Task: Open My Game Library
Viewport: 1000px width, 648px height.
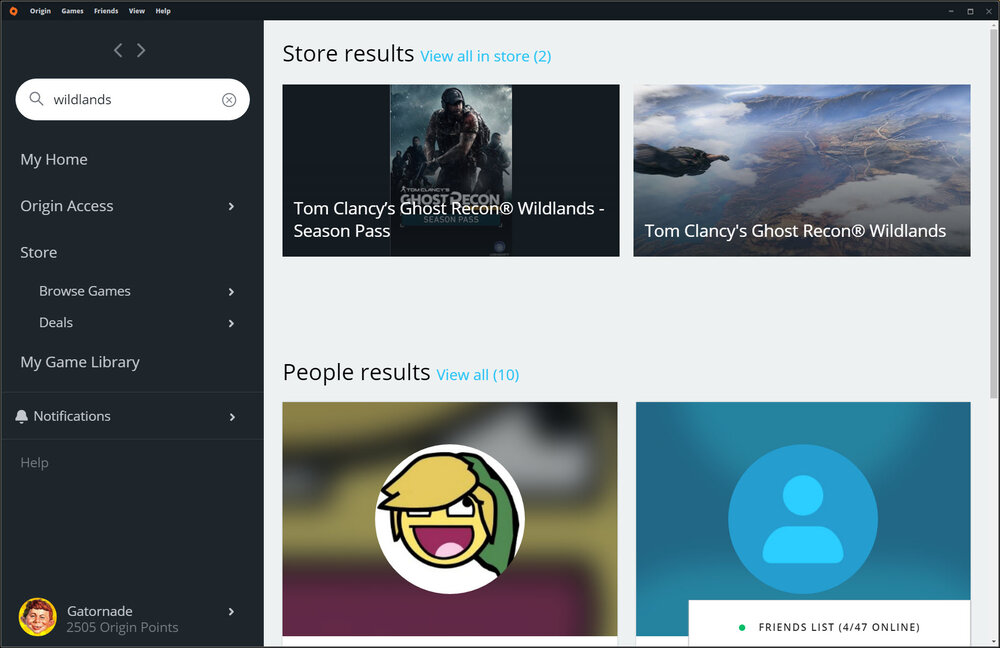Action: [80, 362]
